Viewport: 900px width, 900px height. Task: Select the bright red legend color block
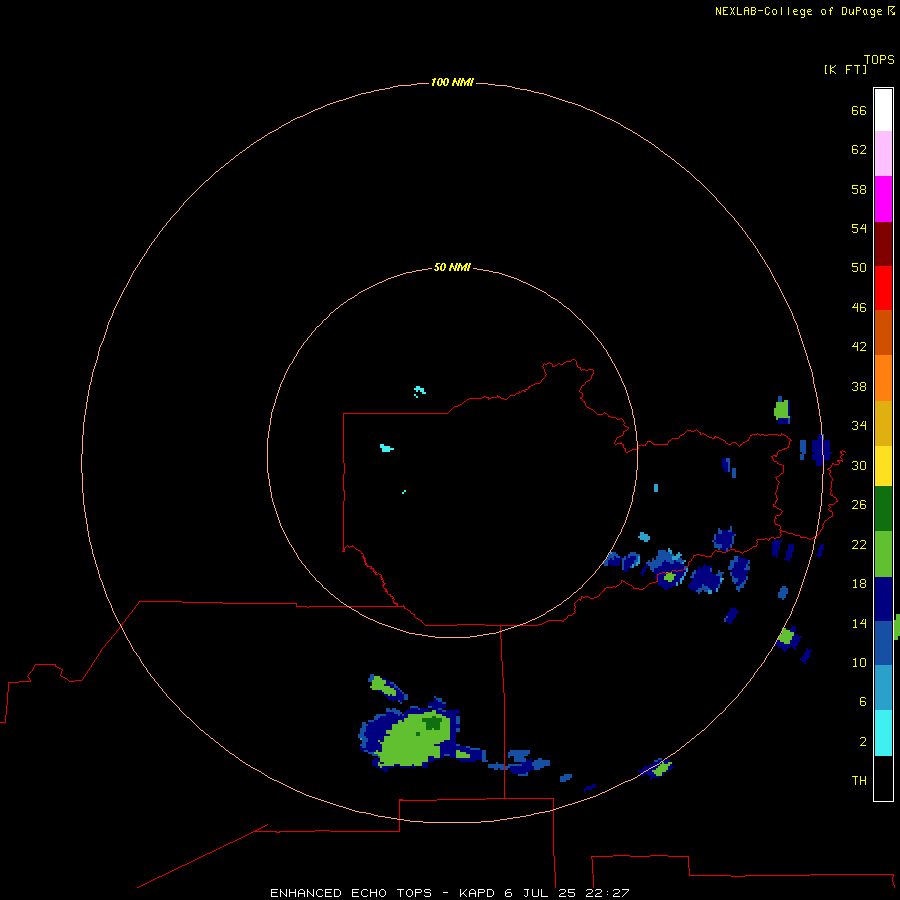pos(883,288)
